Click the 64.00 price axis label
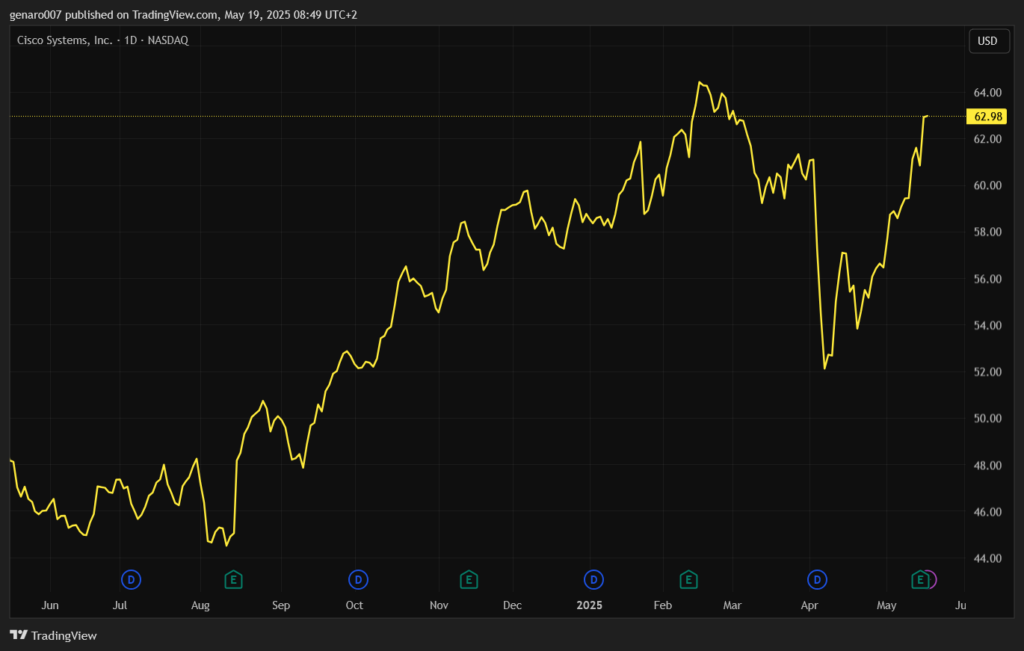Viewport: 1024px width, 651px height. point(987,93)
